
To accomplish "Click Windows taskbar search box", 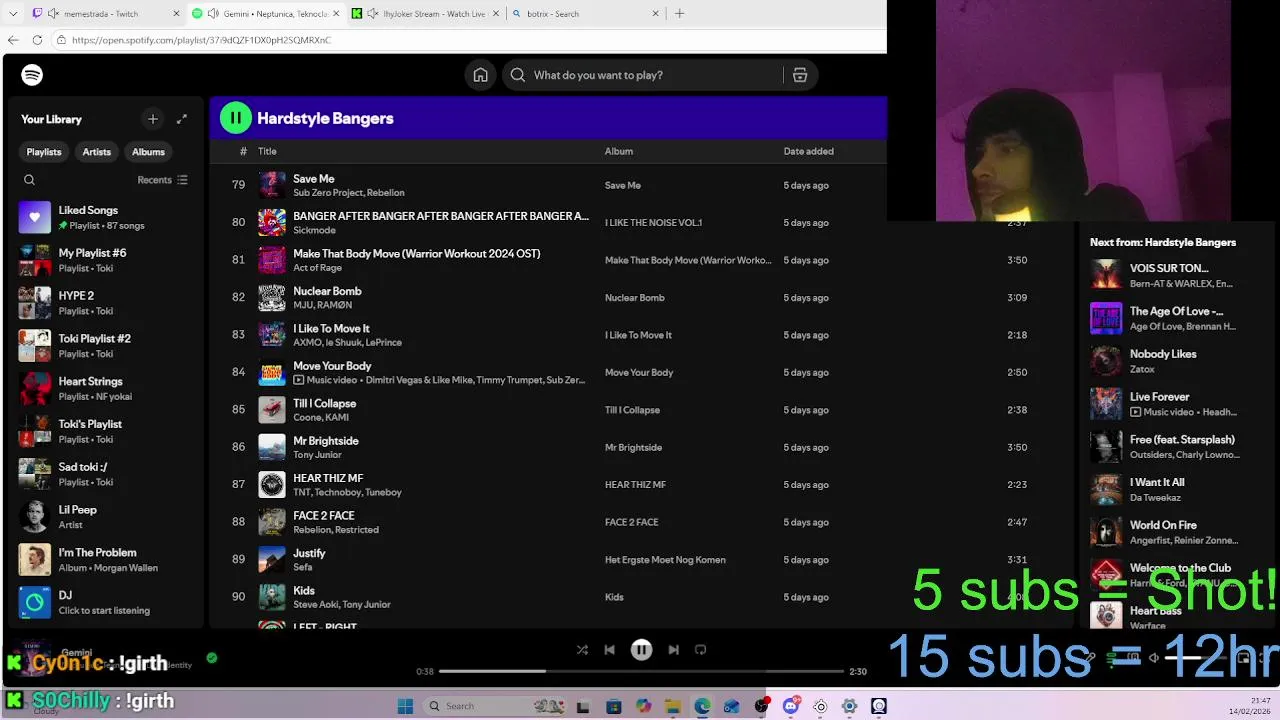I will click(x=495, y=706).
